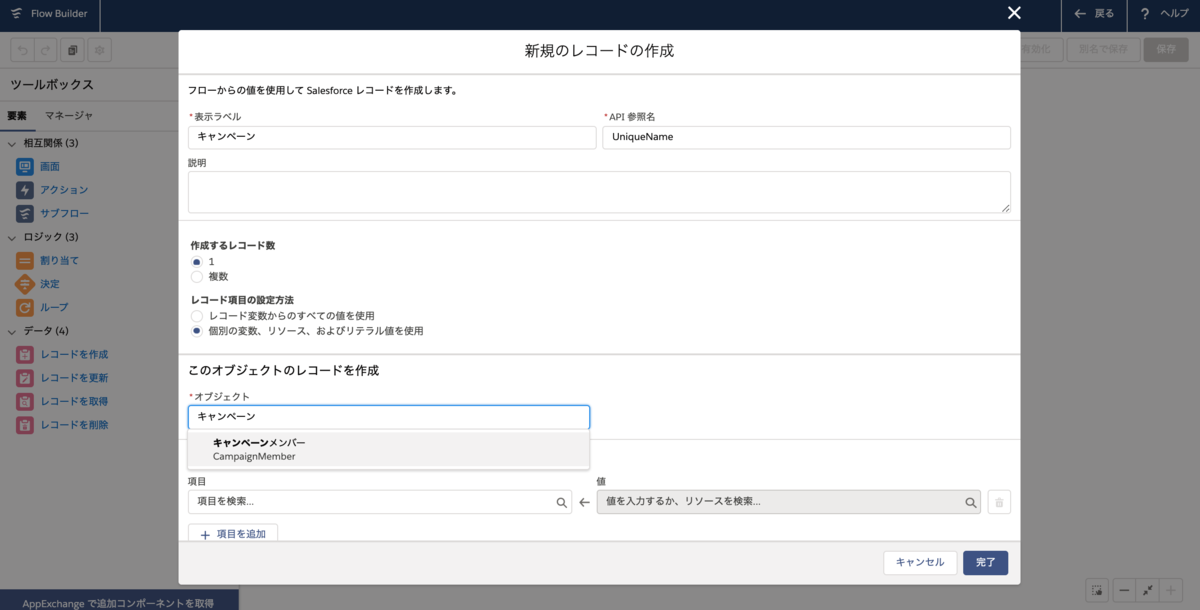Click the zoom out control bottom right

point(1125,590)
